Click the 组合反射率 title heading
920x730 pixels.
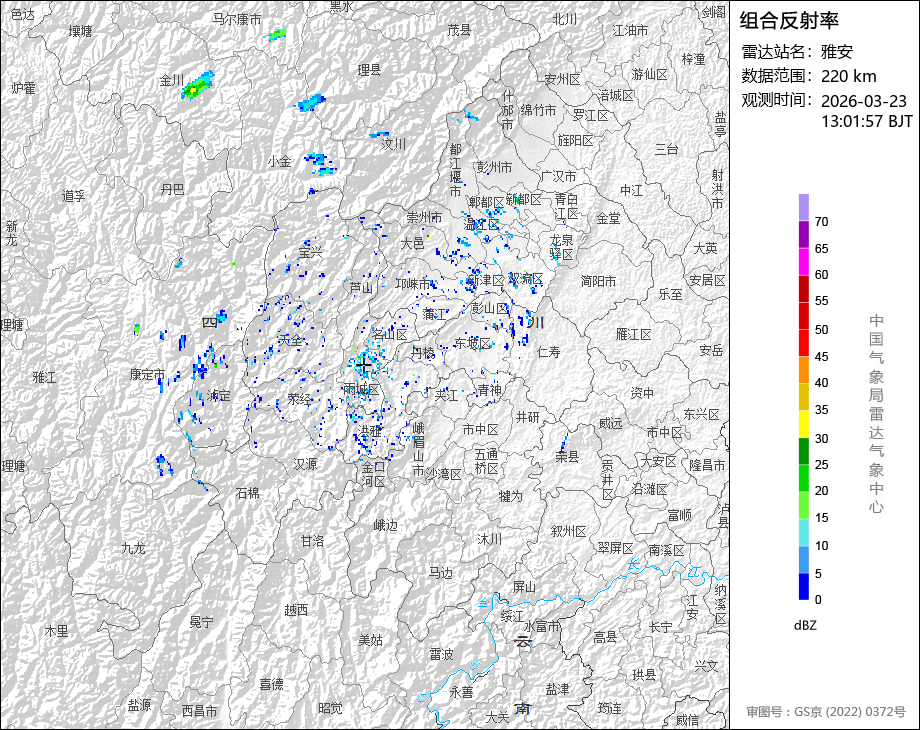tap(790, 20)
